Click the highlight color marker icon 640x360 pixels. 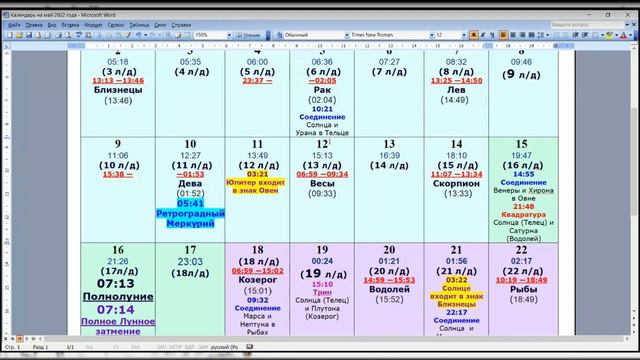(x=609, y=35)
